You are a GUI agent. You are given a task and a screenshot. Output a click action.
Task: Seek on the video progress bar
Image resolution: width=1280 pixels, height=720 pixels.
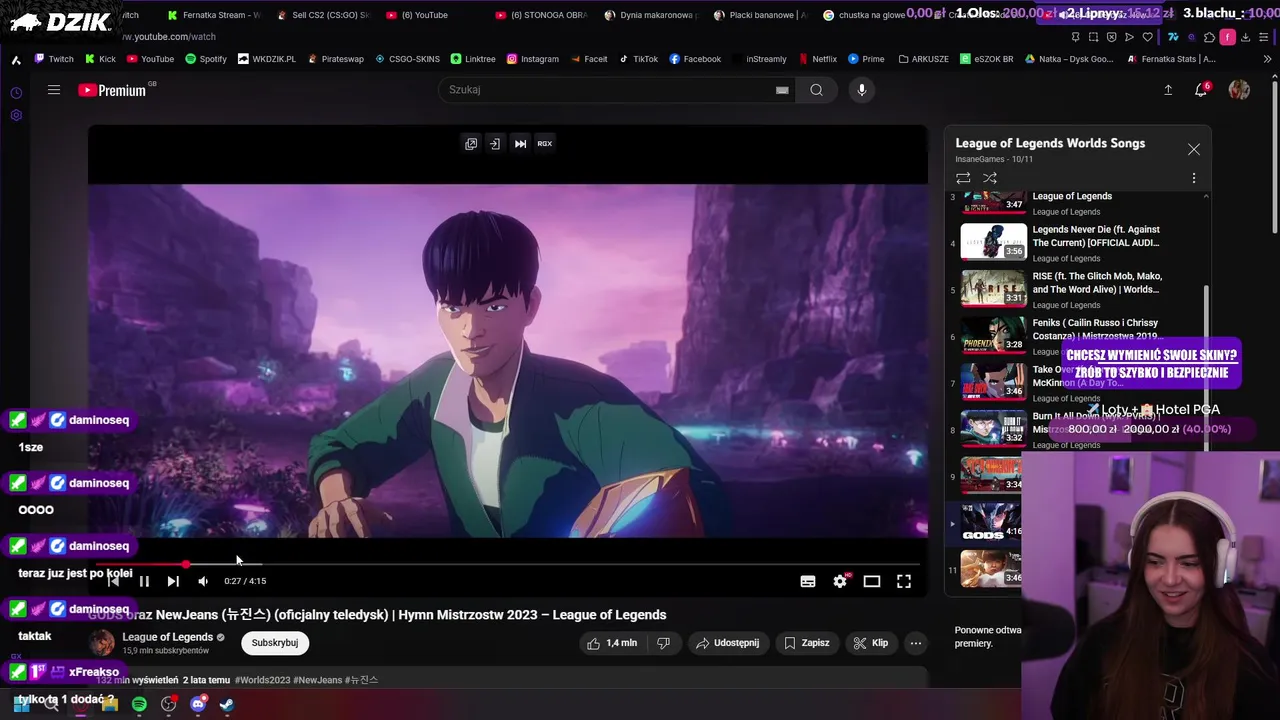click(508, 564)
